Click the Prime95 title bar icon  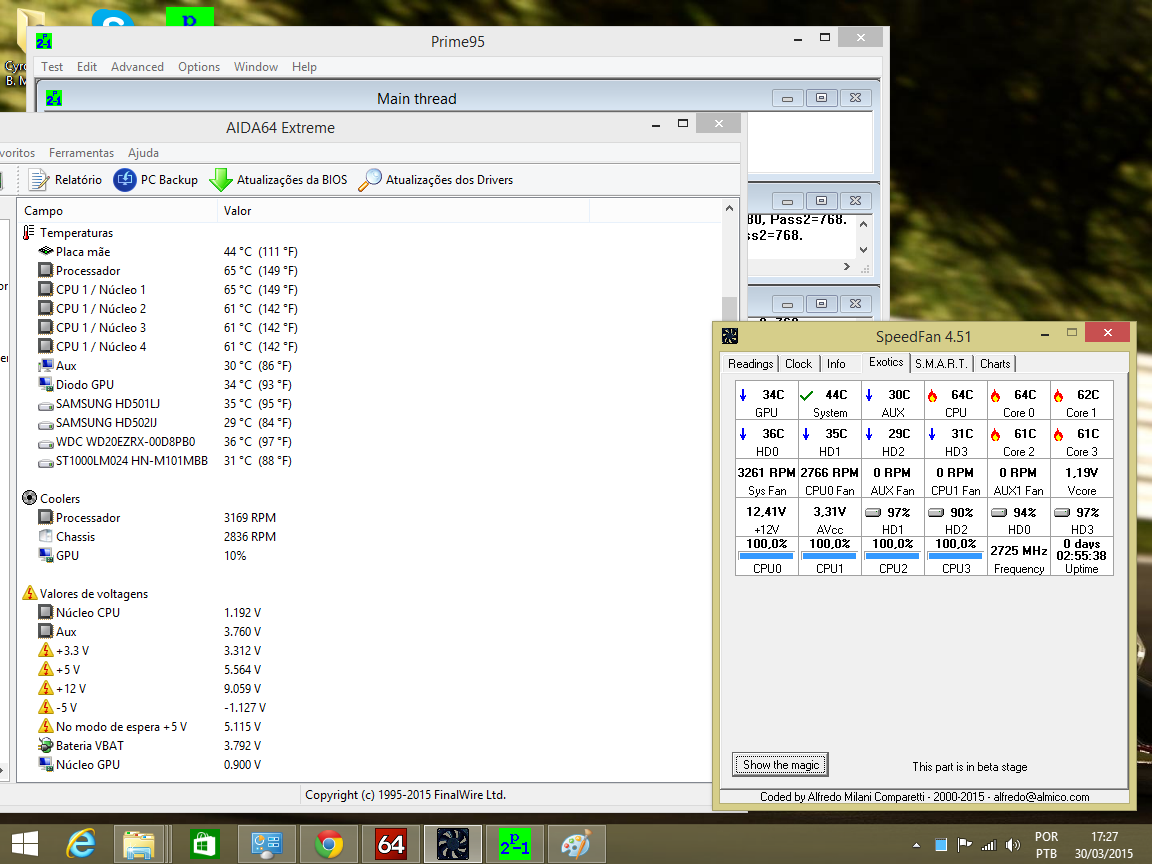(43, 41)
